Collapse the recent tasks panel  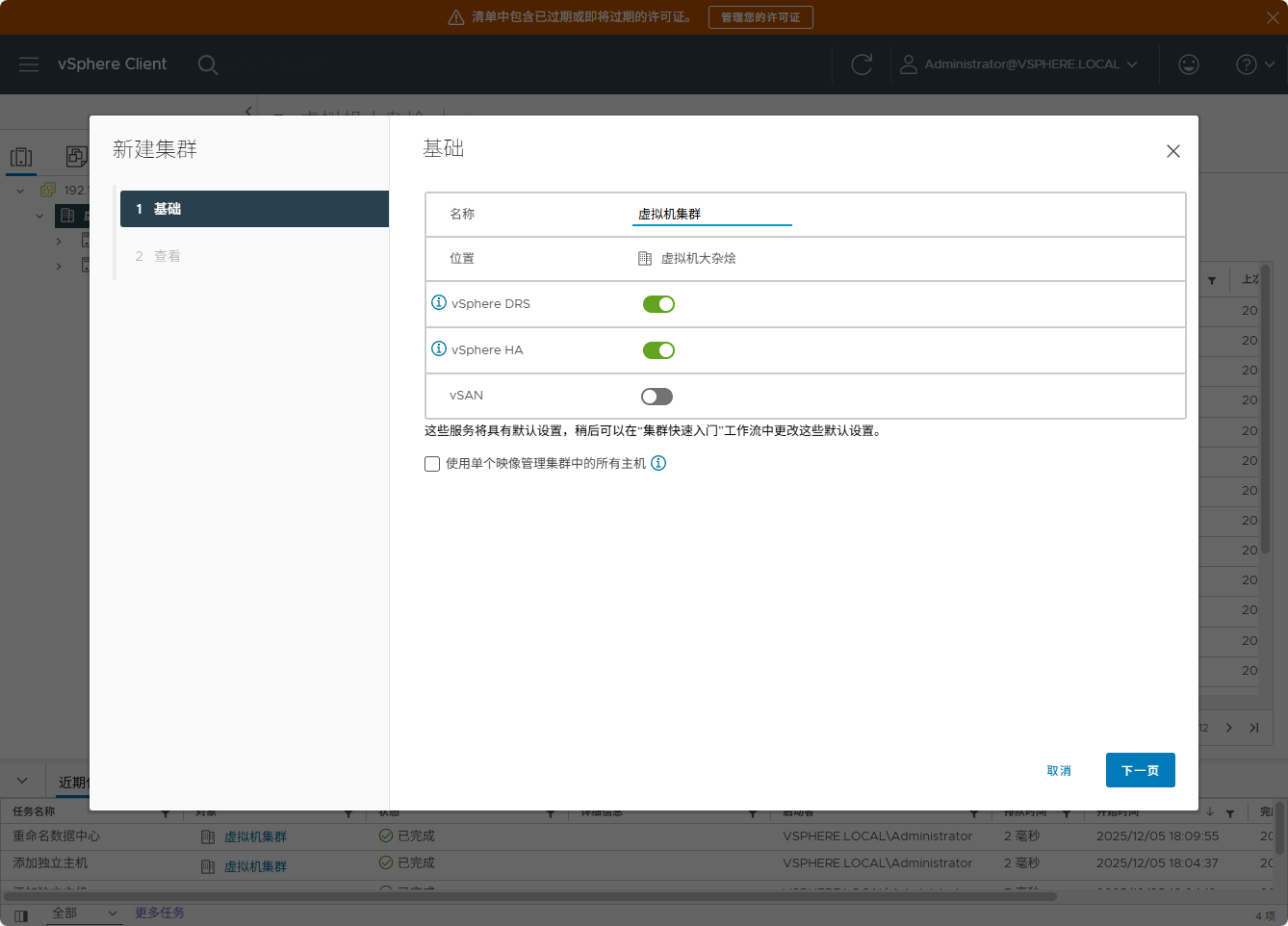pyautogui.click(x=22, y=781)
